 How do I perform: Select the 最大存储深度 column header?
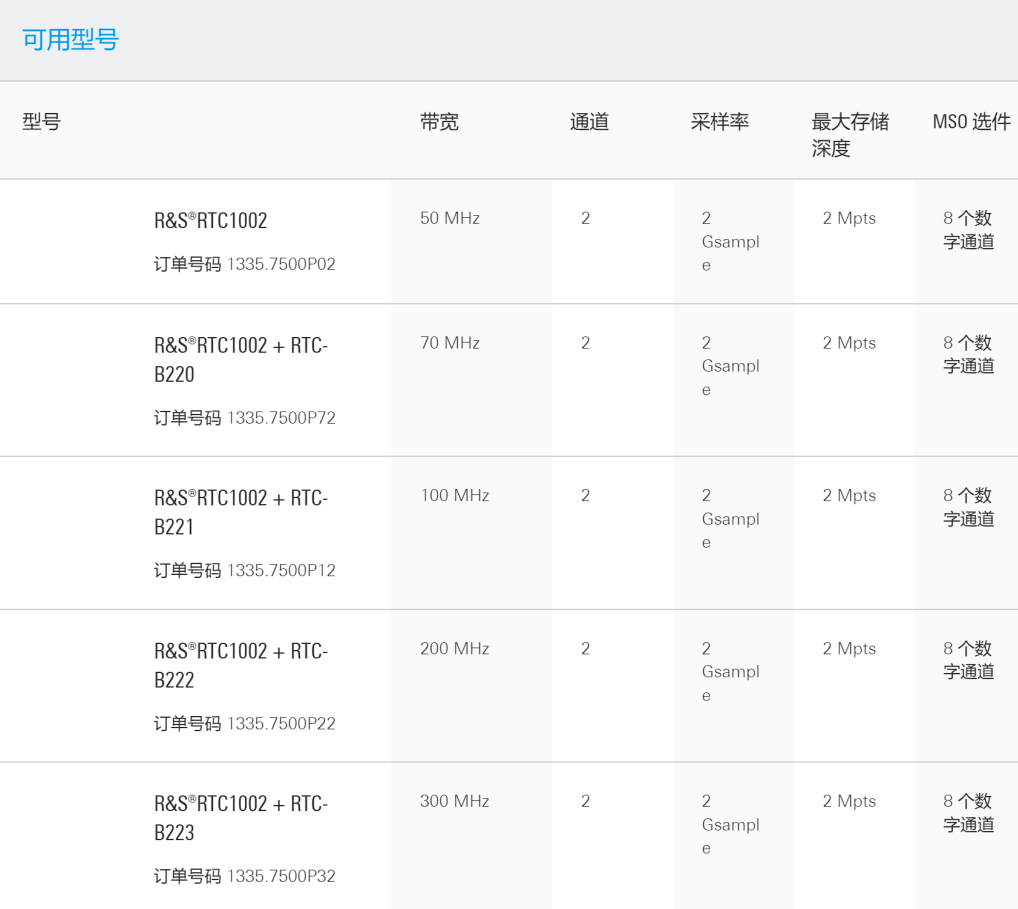(x=850, y=134)
